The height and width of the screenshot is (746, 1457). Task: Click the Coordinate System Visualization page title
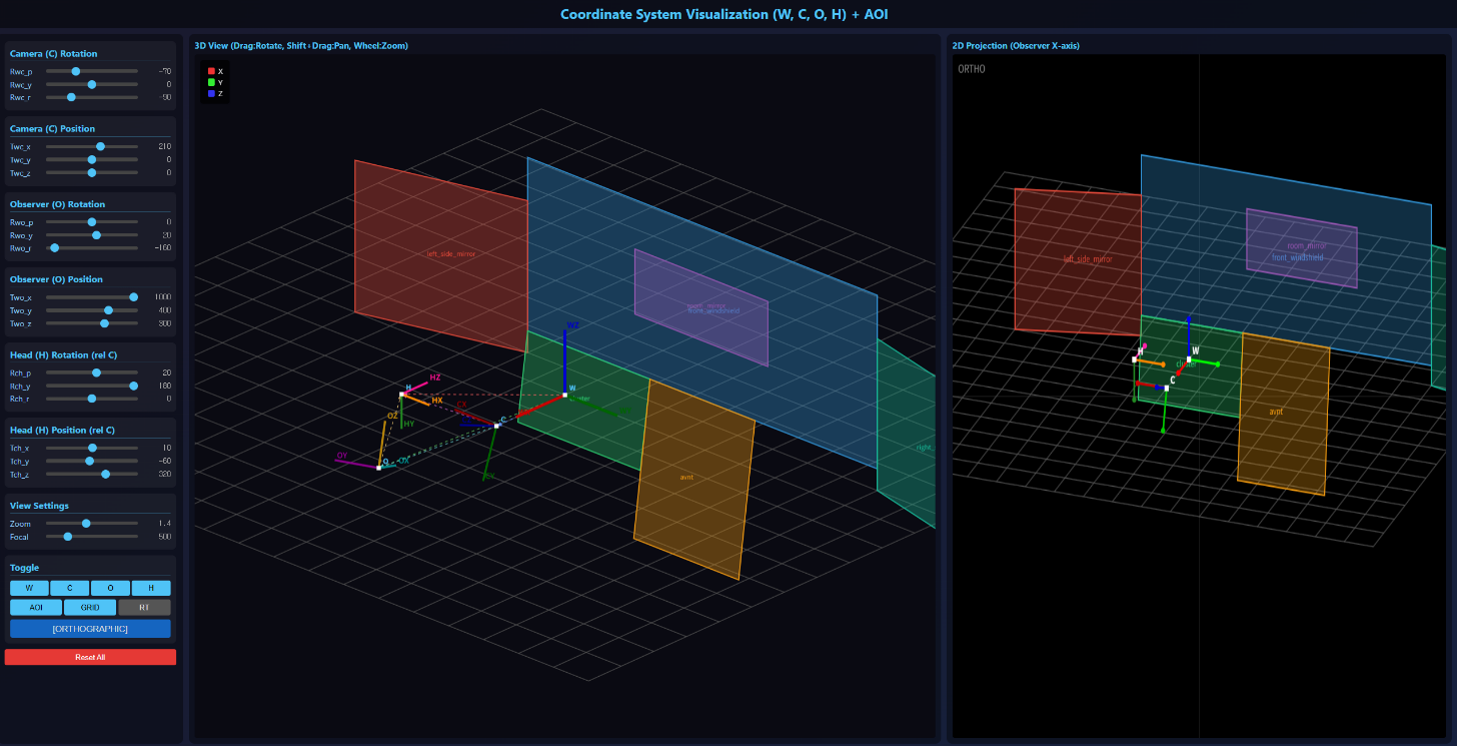[724, 14]
